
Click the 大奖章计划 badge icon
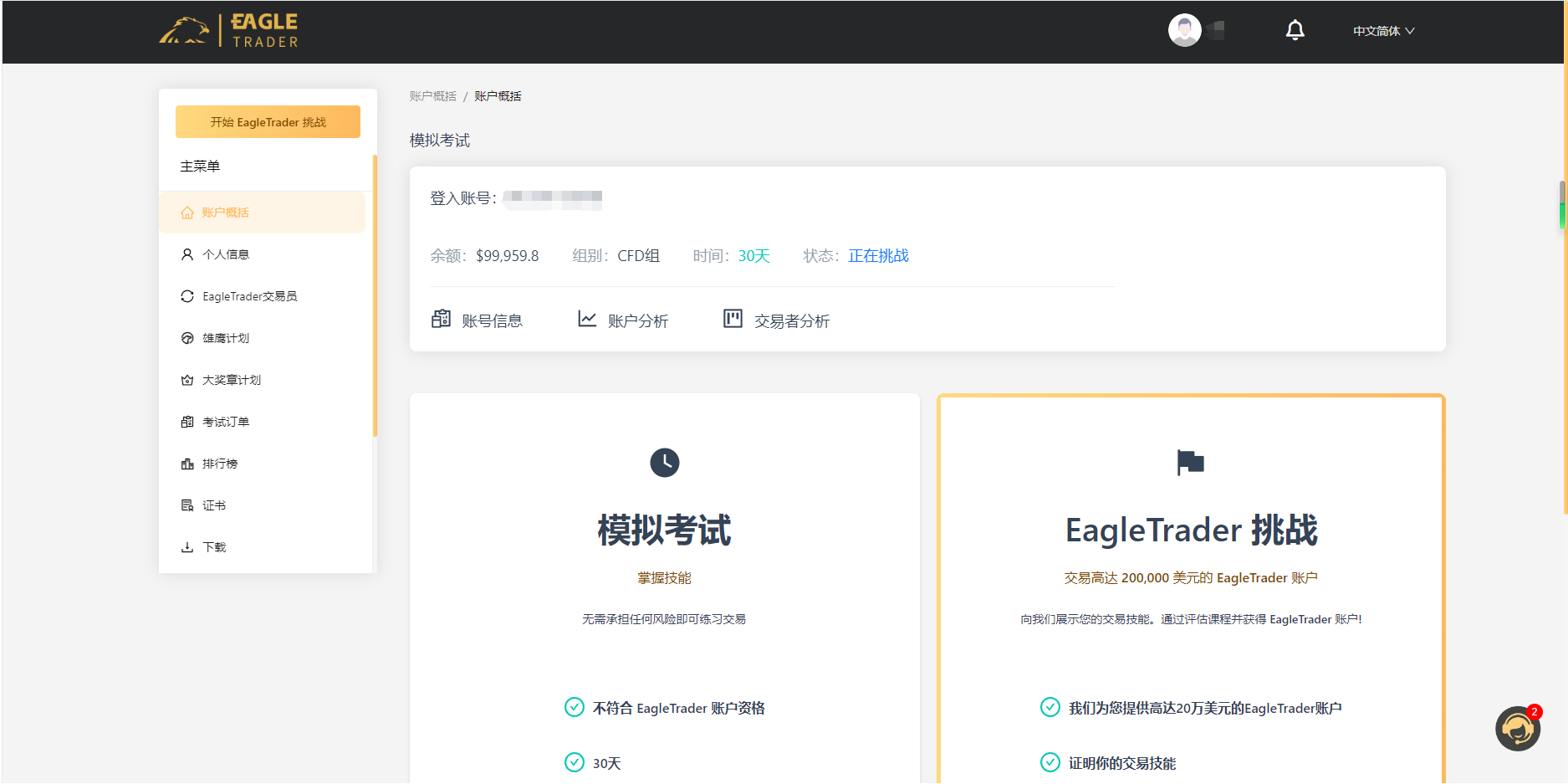click(187, 379)
